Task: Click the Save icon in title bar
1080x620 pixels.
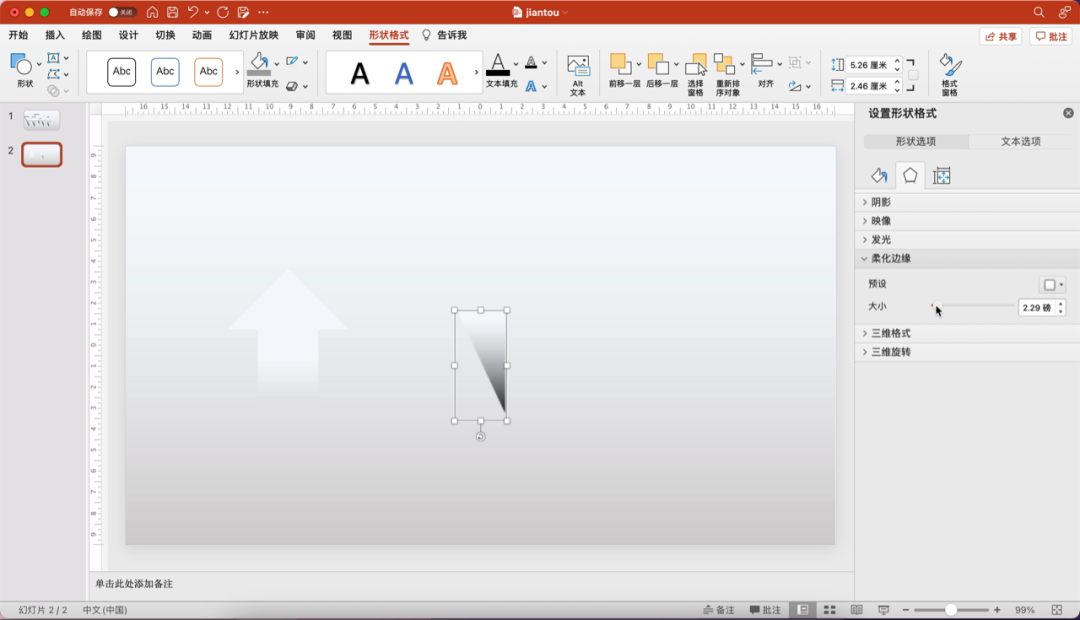Action: point(172,12)
